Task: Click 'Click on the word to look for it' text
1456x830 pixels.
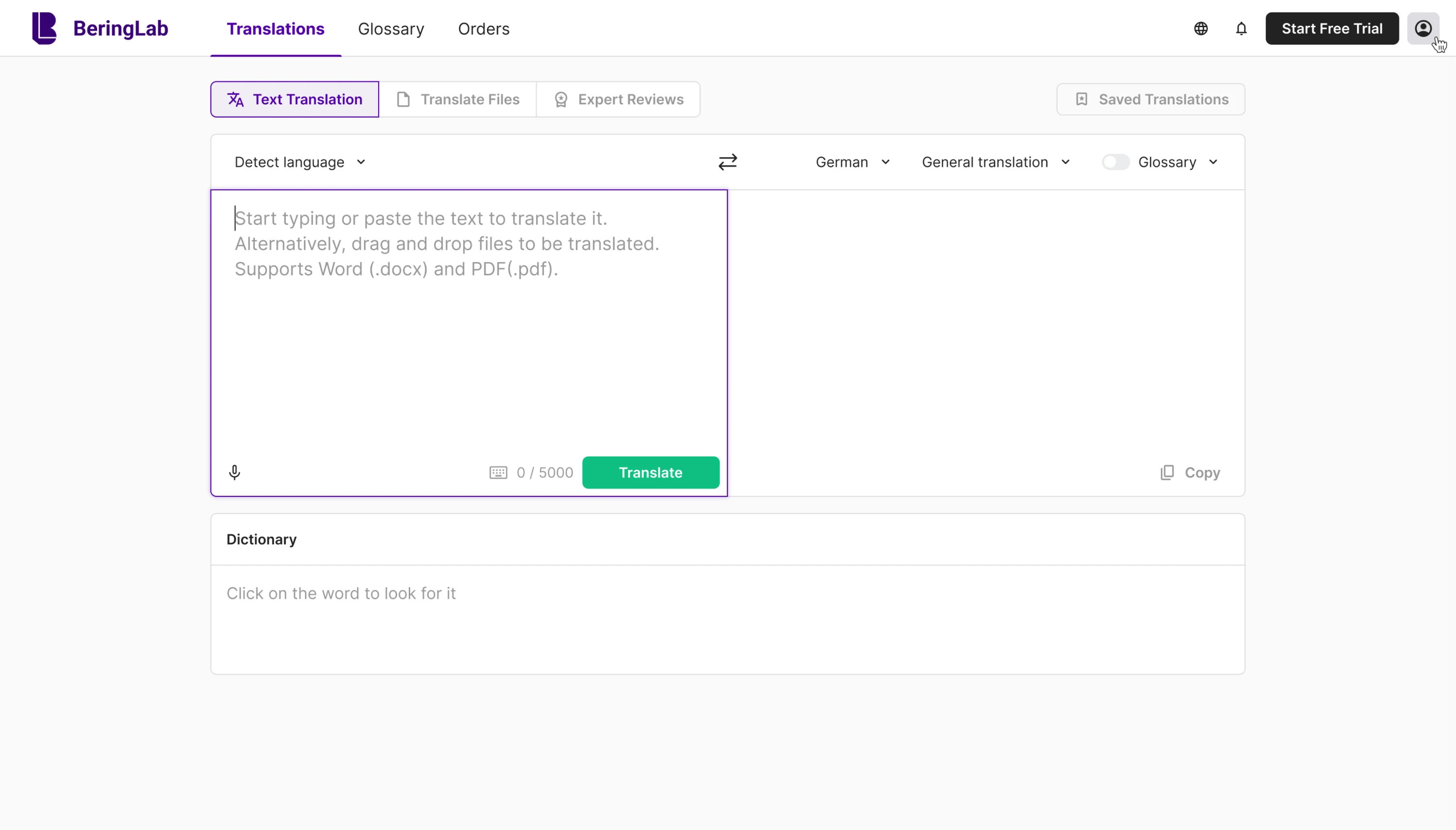Action: pos(341,593)
